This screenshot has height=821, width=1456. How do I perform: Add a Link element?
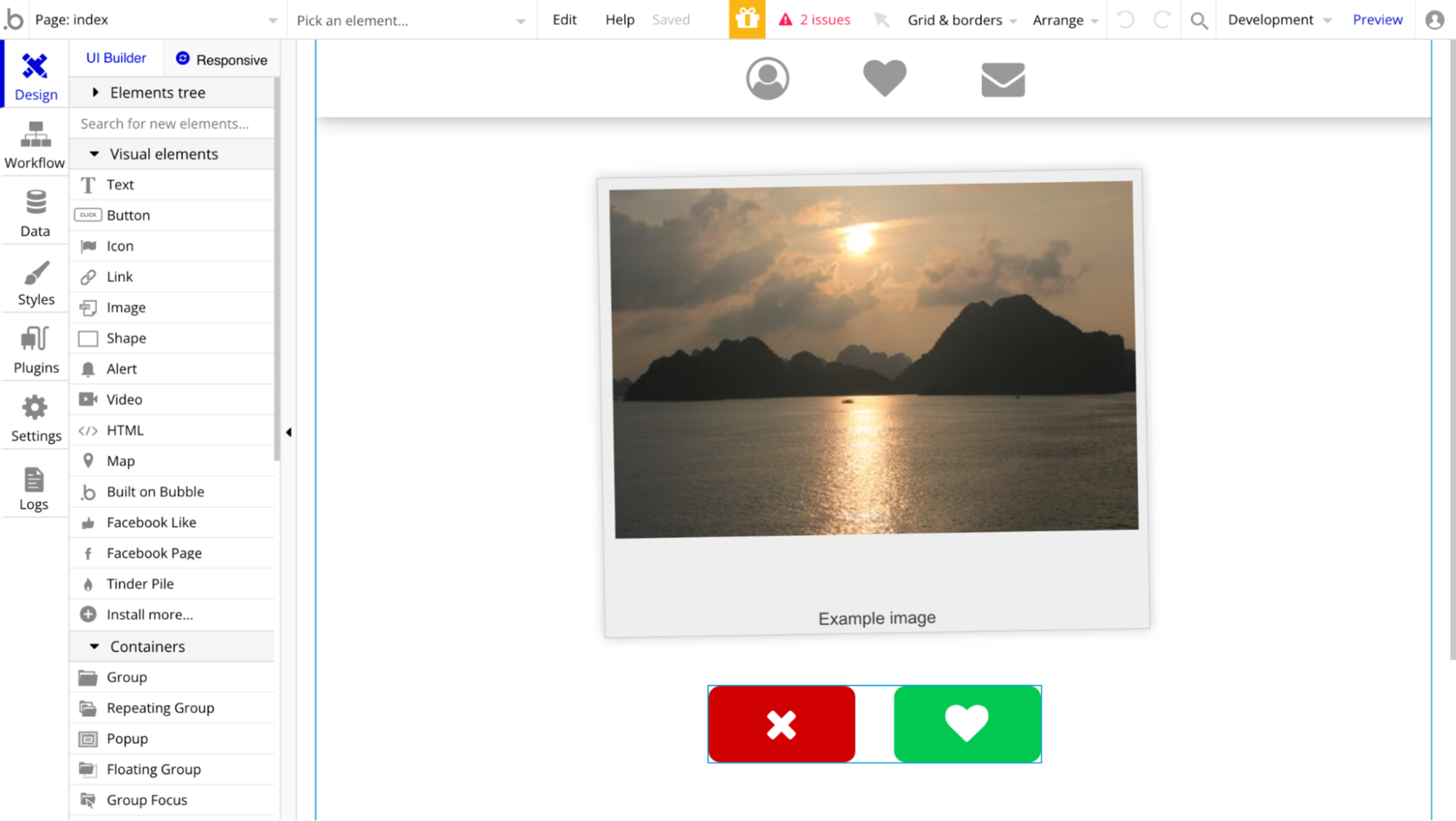click(x=172, y=277)
